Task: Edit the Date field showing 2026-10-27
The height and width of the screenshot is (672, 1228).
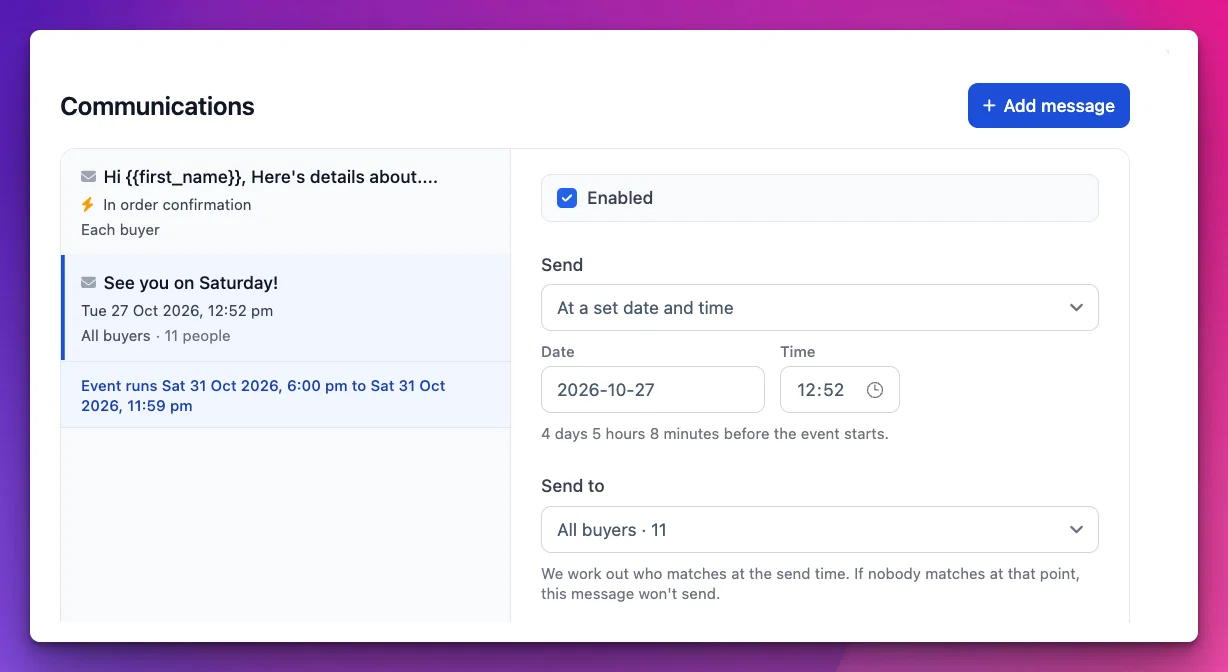Action: tap(653, 390)
